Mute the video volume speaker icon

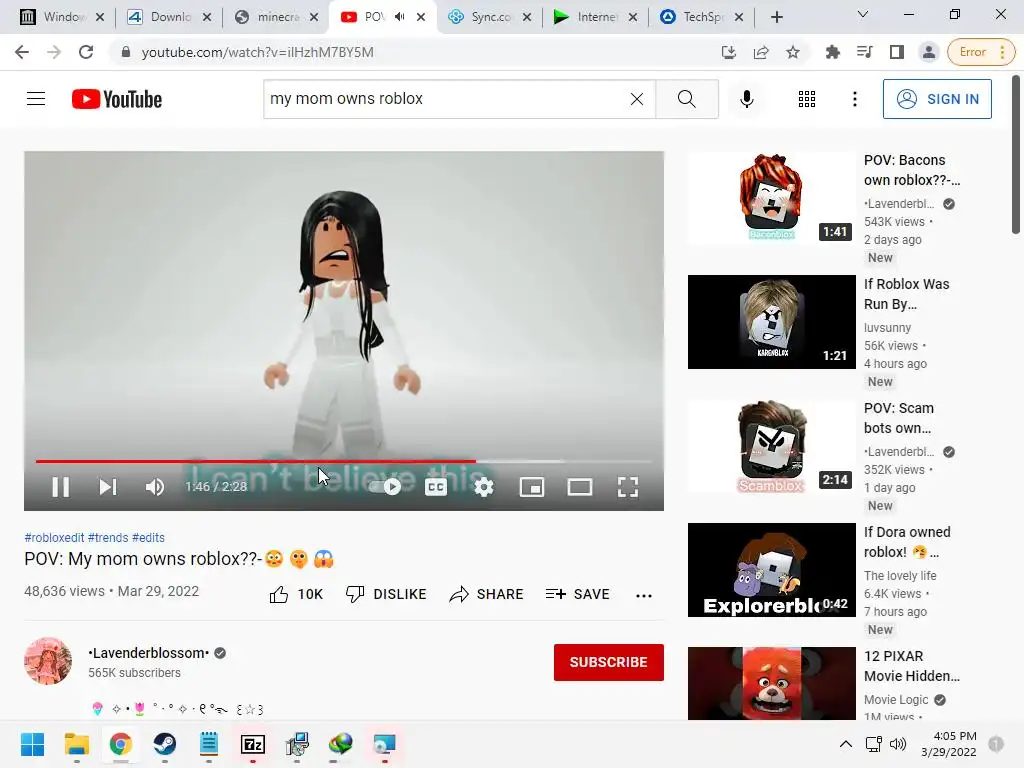[155, 487]
